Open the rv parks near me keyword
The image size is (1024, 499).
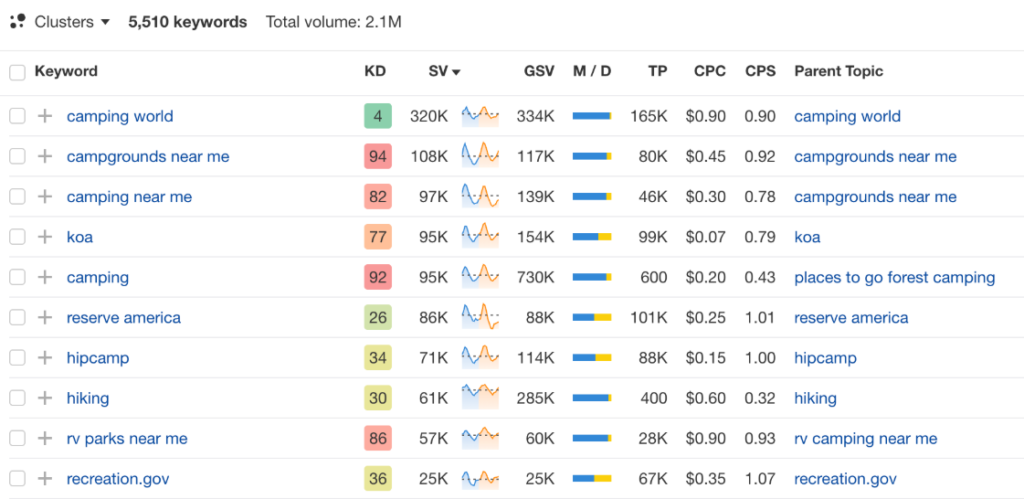(127, 438)
